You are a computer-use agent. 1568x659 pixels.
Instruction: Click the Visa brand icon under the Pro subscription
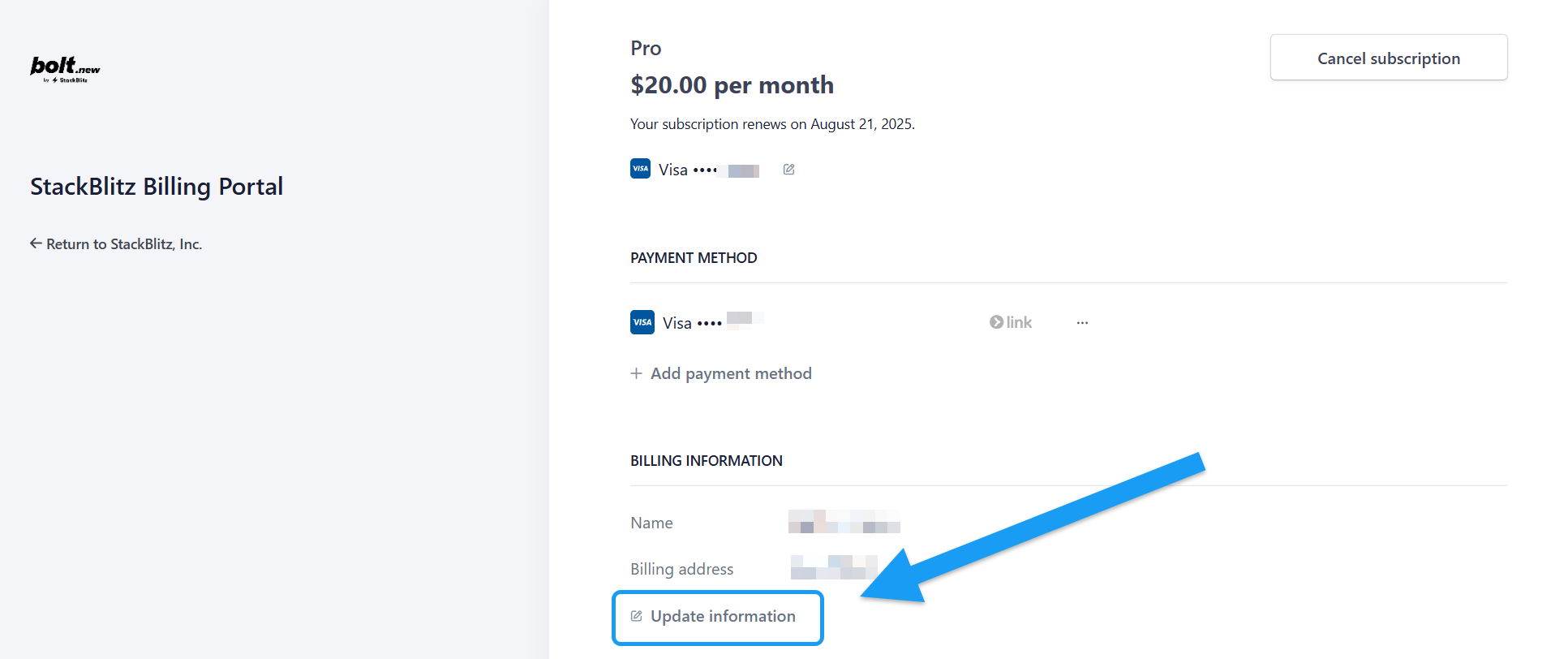[x=641, y=168]
